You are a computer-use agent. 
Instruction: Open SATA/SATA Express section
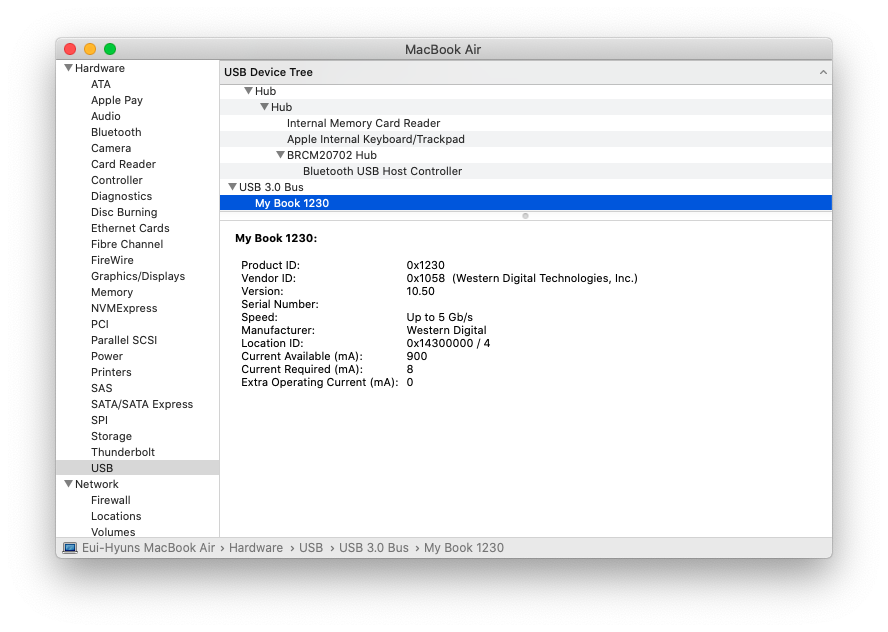tap(142, 404)
